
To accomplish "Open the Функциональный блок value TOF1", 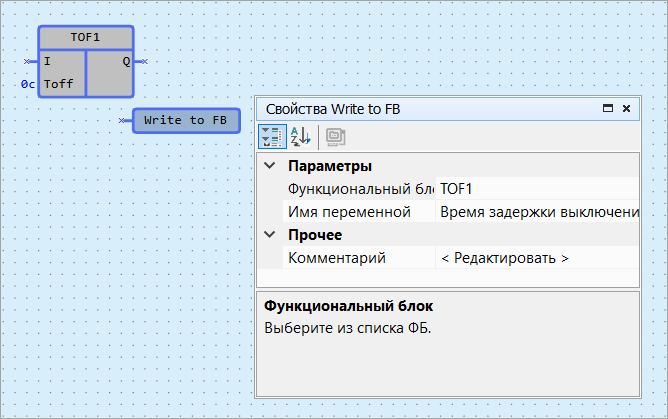I will tap(537, 189).
